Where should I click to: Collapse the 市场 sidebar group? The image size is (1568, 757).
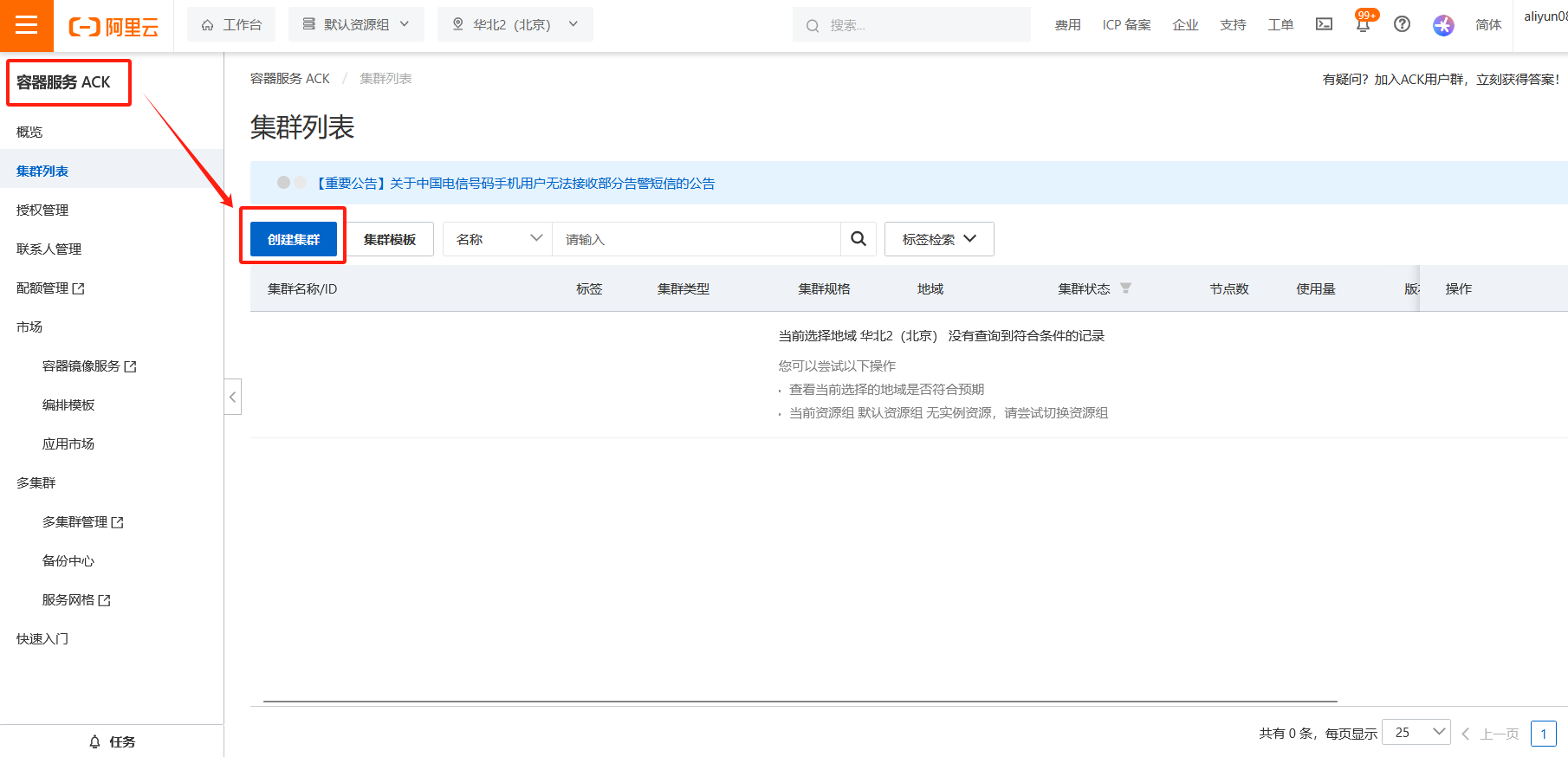point(29,327)
